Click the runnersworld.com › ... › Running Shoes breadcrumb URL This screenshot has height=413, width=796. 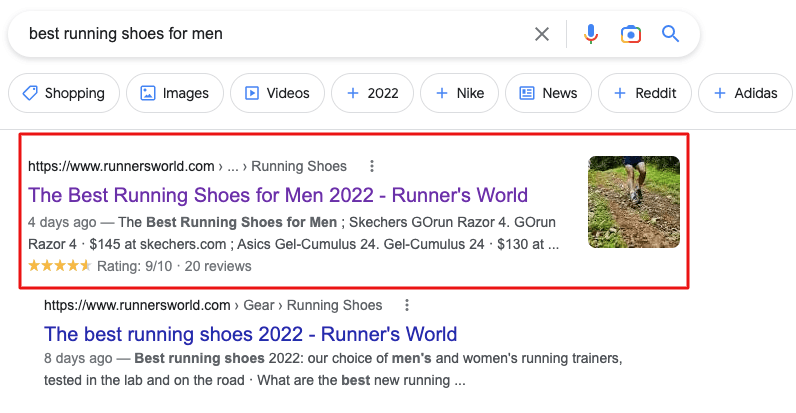(187, 166)
